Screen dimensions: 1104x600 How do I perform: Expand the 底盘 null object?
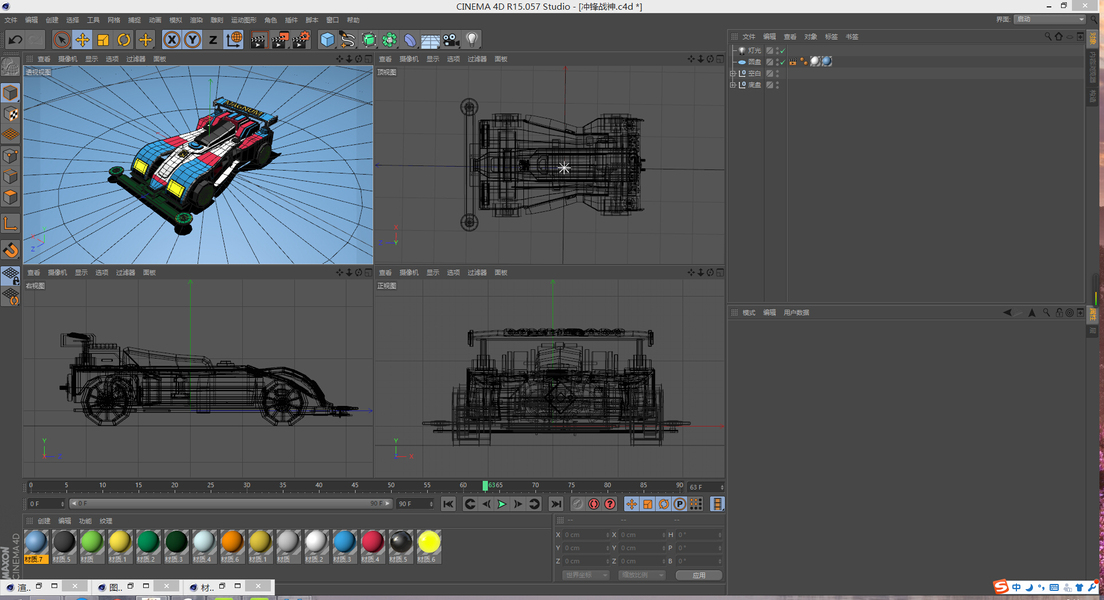point(733,85)
